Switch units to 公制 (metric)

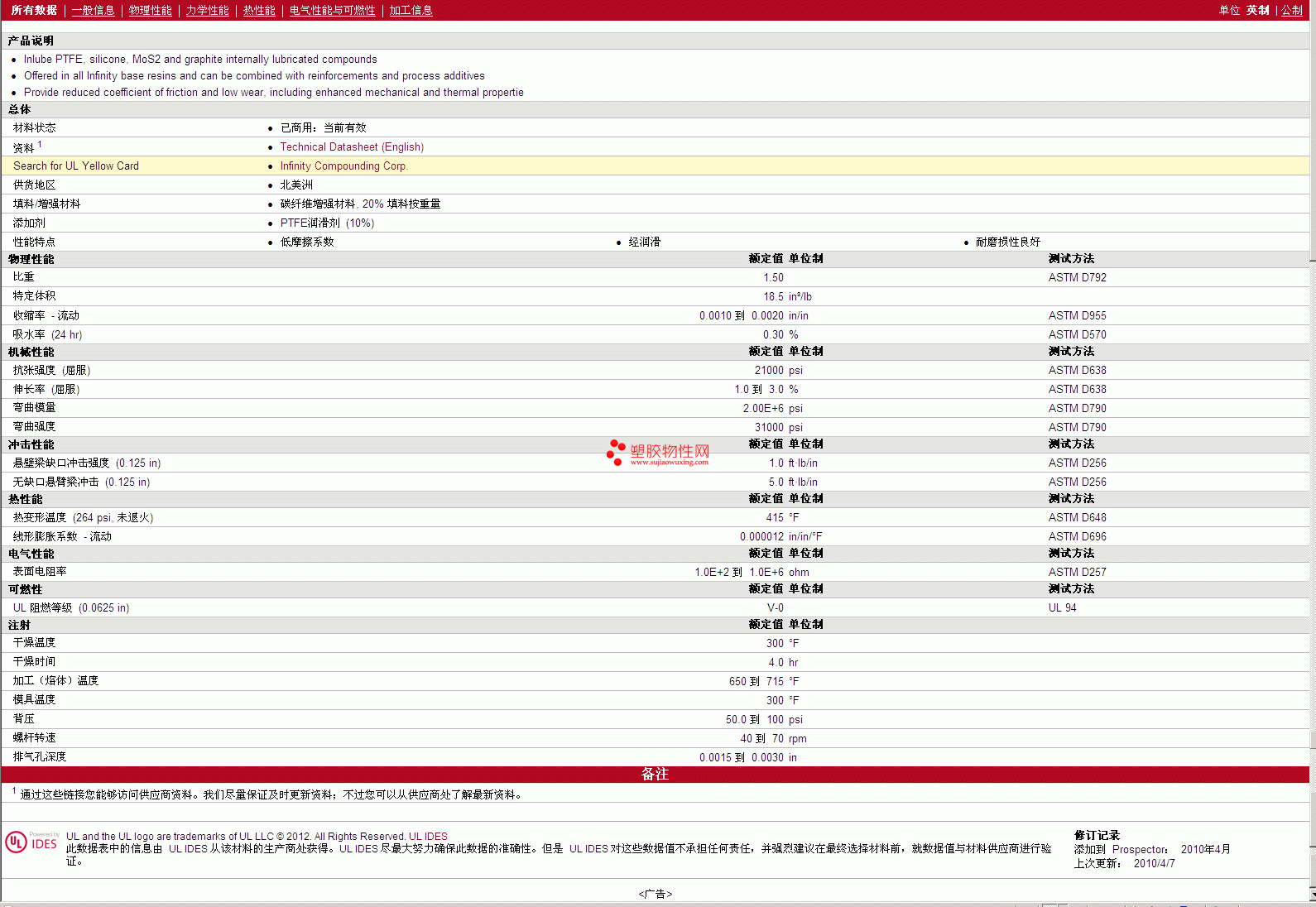[1291, 11]
